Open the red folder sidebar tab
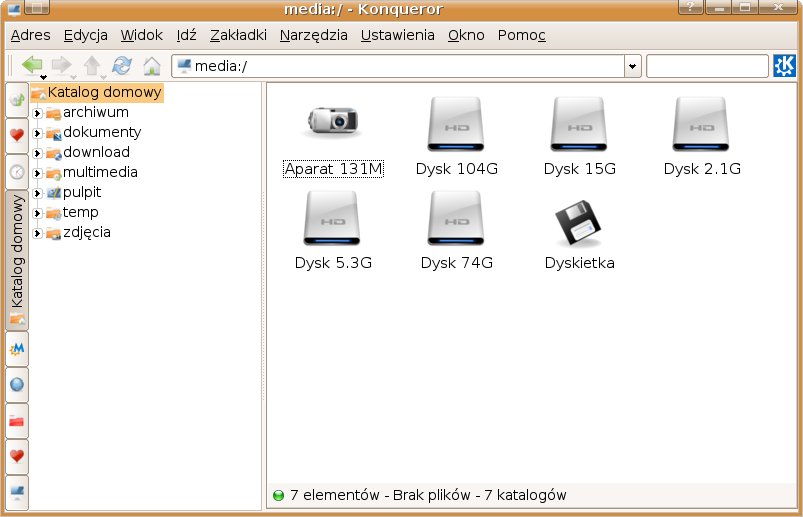Viewport: 803px width, 517px height. point(17,421)
